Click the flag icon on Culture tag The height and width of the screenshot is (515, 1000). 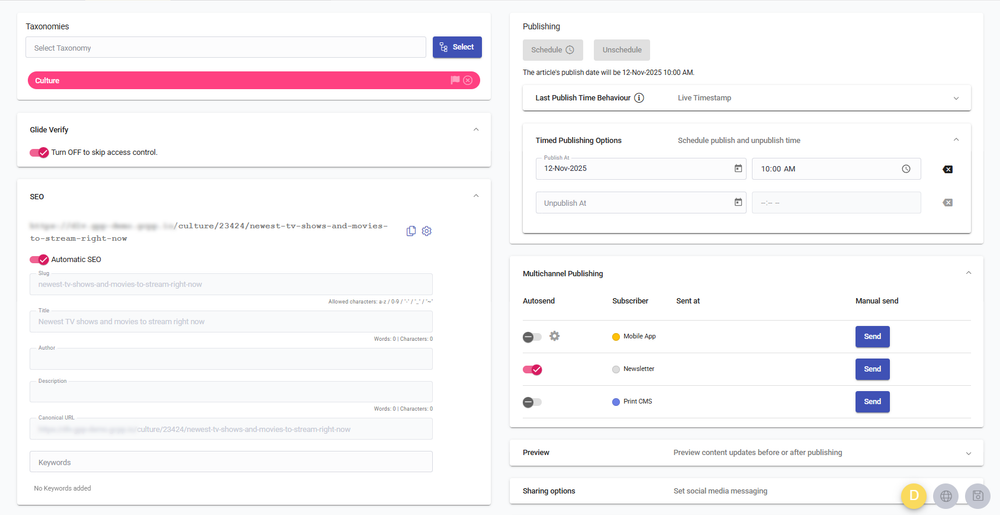455,80
